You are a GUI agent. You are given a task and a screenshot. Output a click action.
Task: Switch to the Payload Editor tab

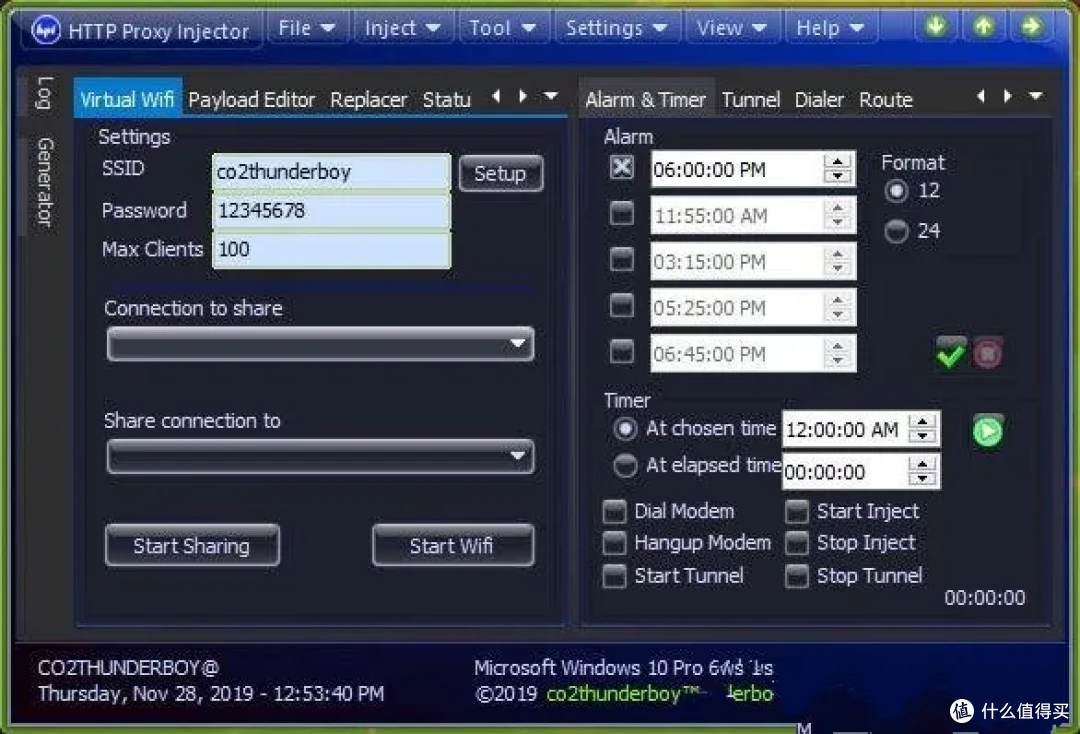(x=251, y=100)
